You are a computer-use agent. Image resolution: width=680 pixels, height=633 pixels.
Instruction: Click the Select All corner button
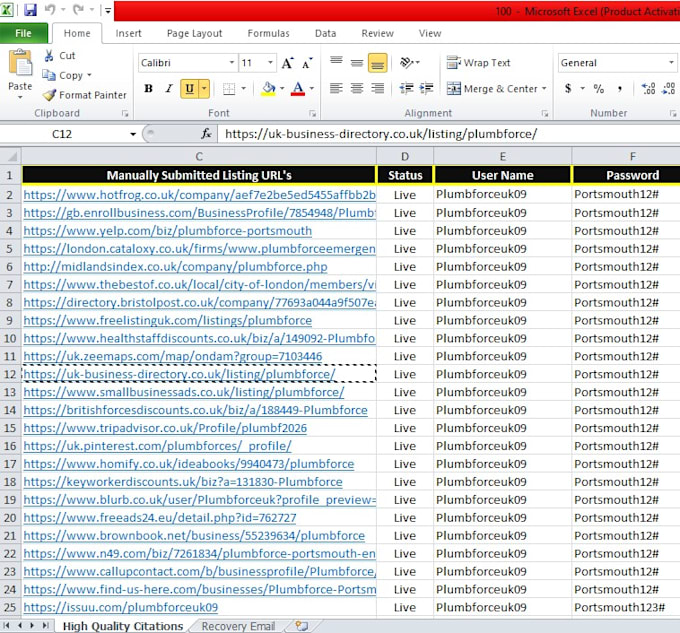[x=11, y=156]
